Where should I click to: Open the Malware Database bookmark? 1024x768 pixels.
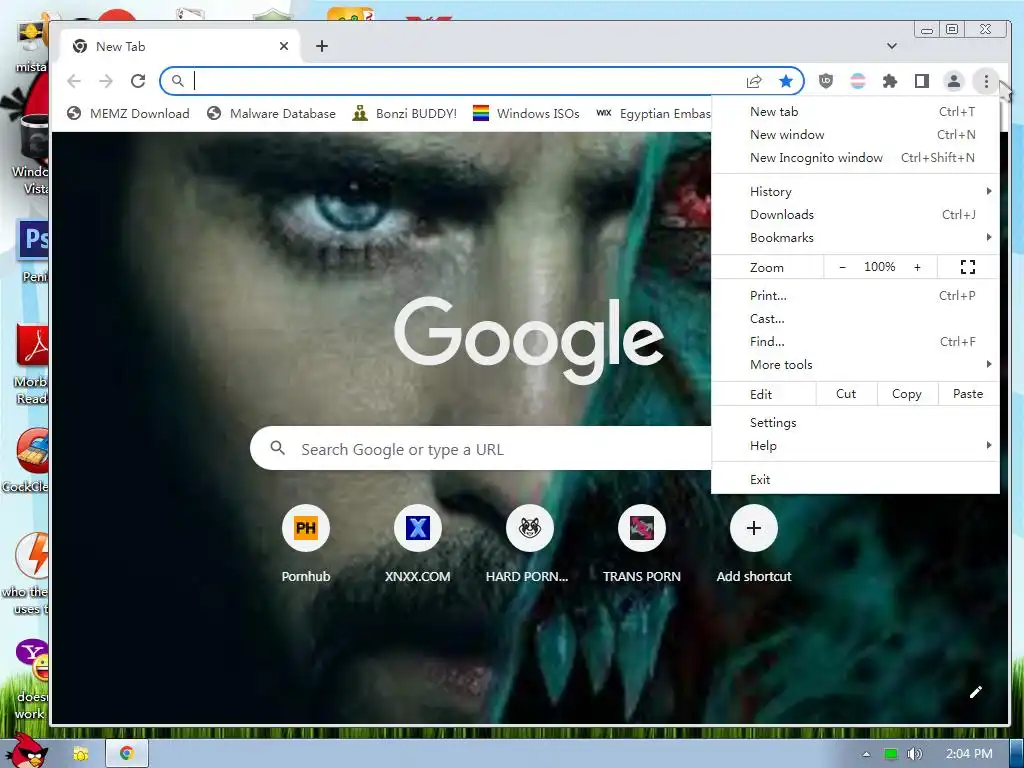pyautogui.click(x=271, y=114)
